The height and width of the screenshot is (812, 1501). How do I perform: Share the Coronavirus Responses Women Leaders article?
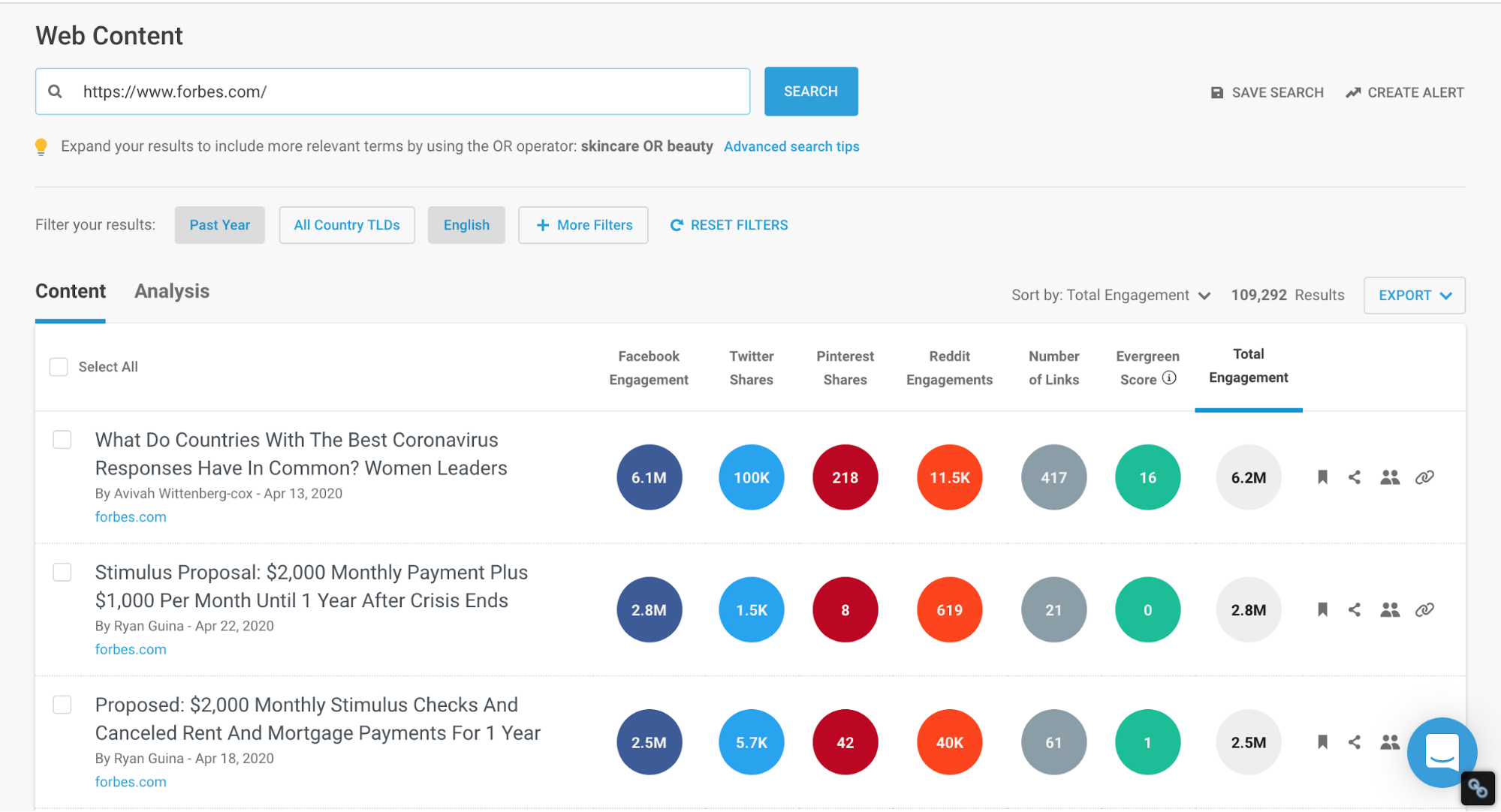pos(1355,477)
